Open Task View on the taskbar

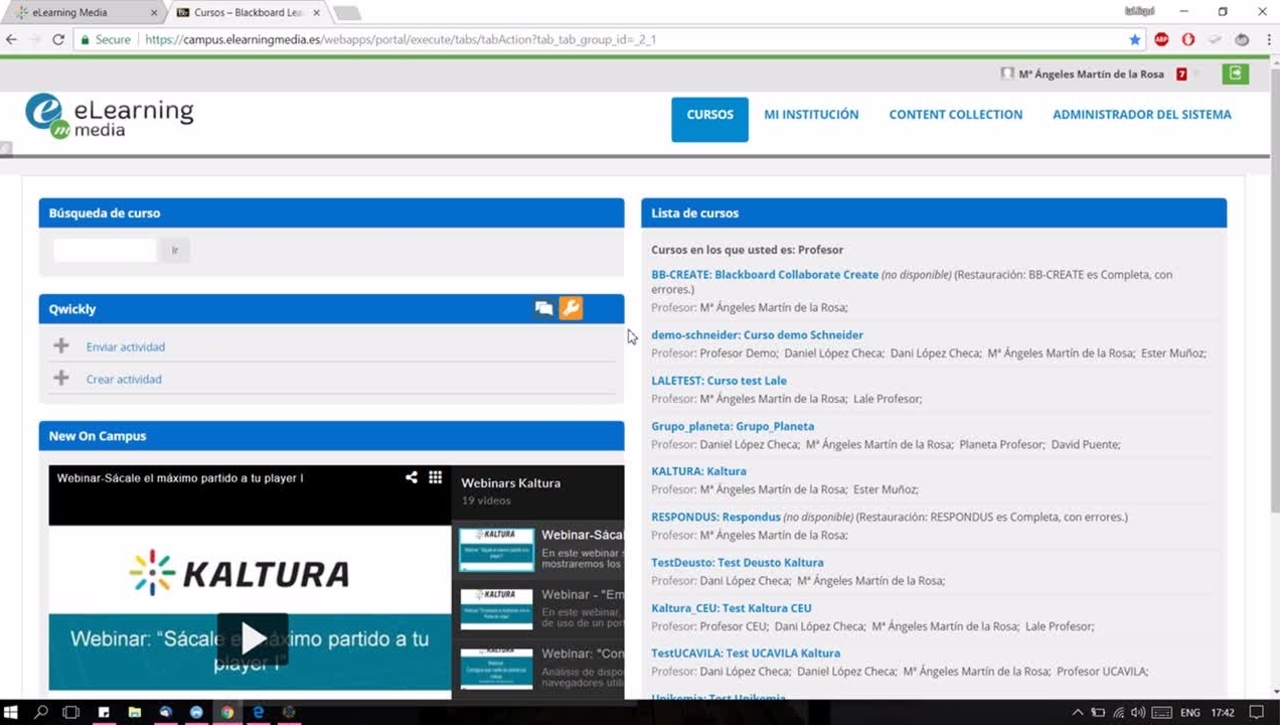pyautogui.click(x=71, y=713)
